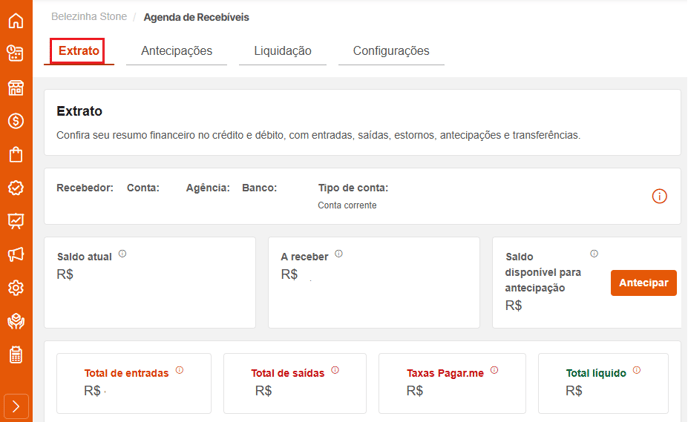Click the A receber label
Image resolution: width=688 pixels, height=422 pixels.
coord(305,257)
